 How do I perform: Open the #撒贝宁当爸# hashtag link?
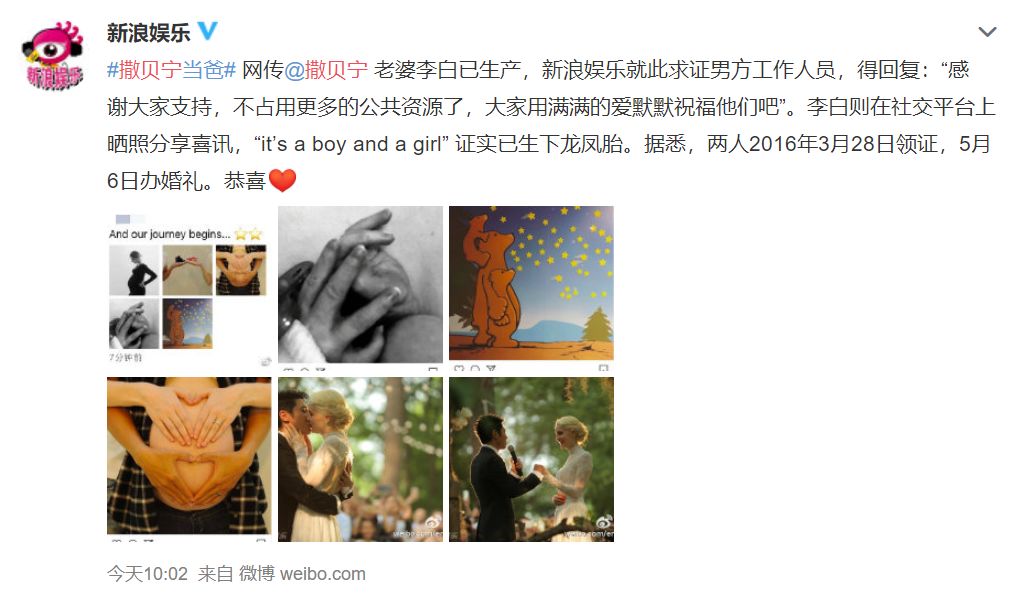pos(171,70)
